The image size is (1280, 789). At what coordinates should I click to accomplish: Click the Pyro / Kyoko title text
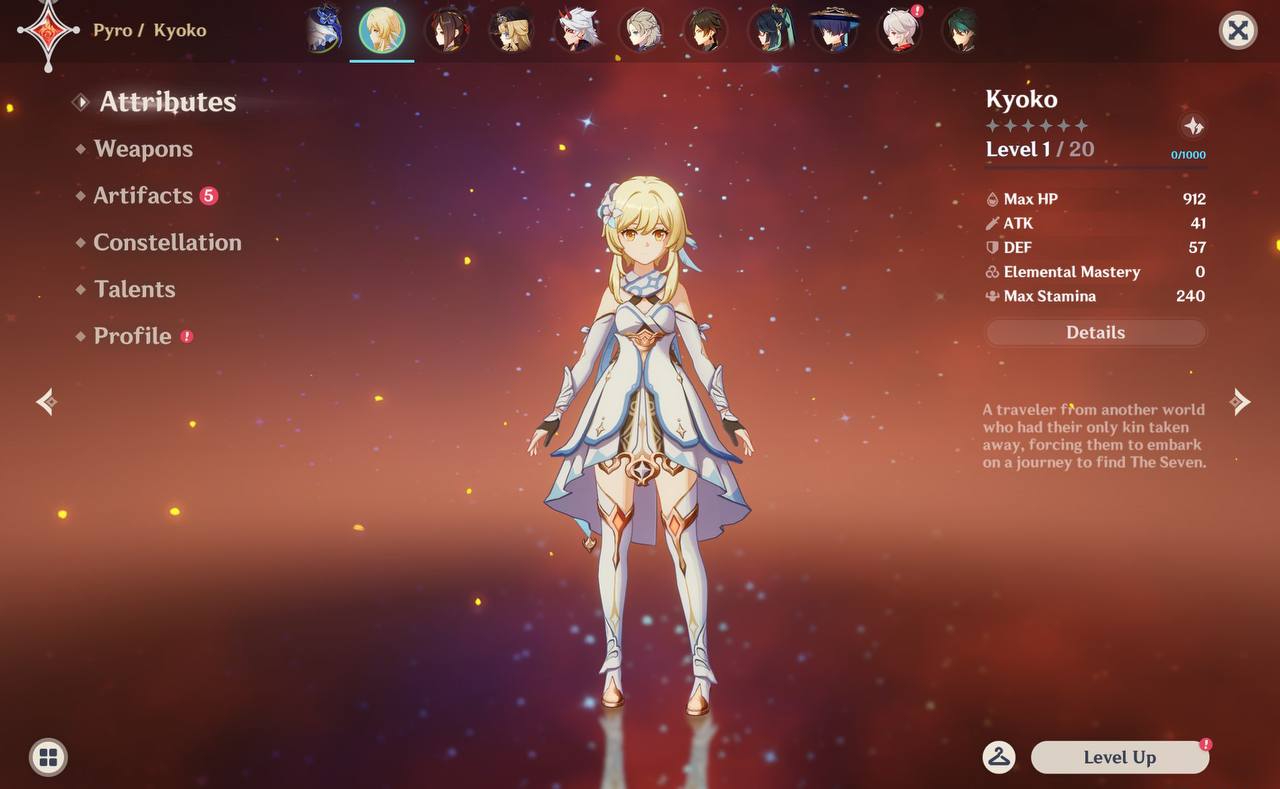tap(150, 30)
